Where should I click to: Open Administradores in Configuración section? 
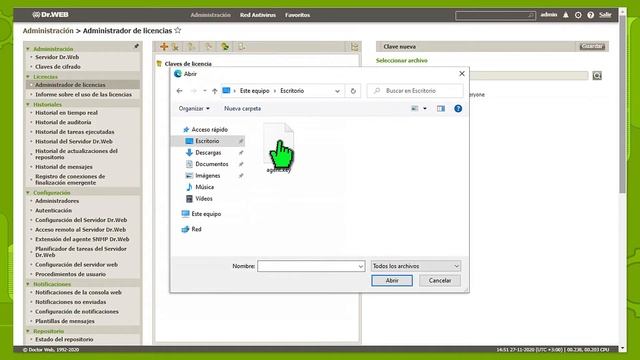click(57, 201)
